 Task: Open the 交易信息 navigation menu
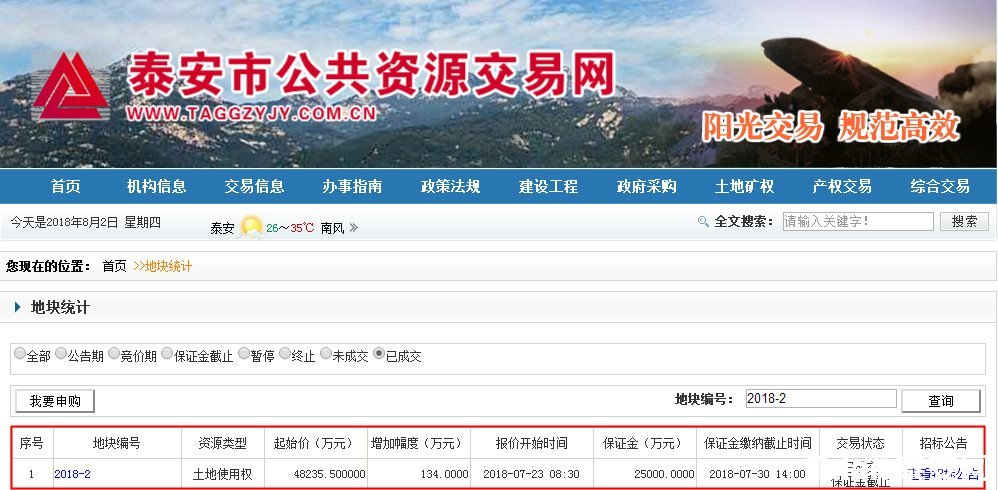point(255,186)
